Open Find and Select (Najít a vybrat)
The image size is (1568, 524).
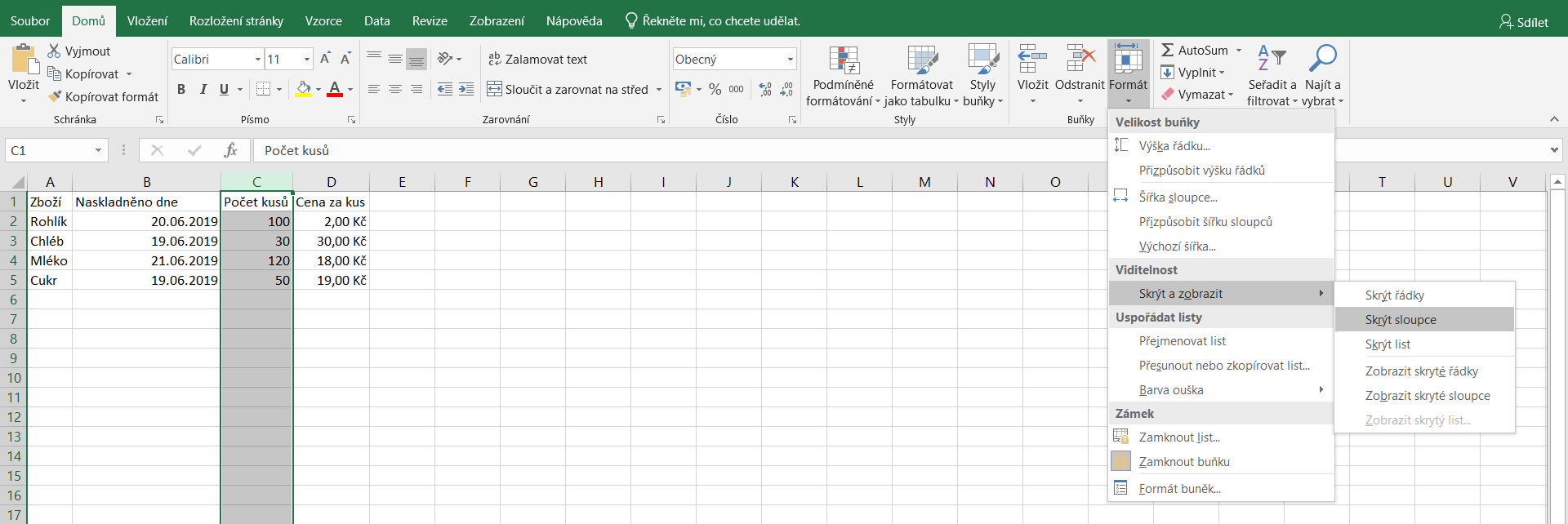click(1322, 76)
